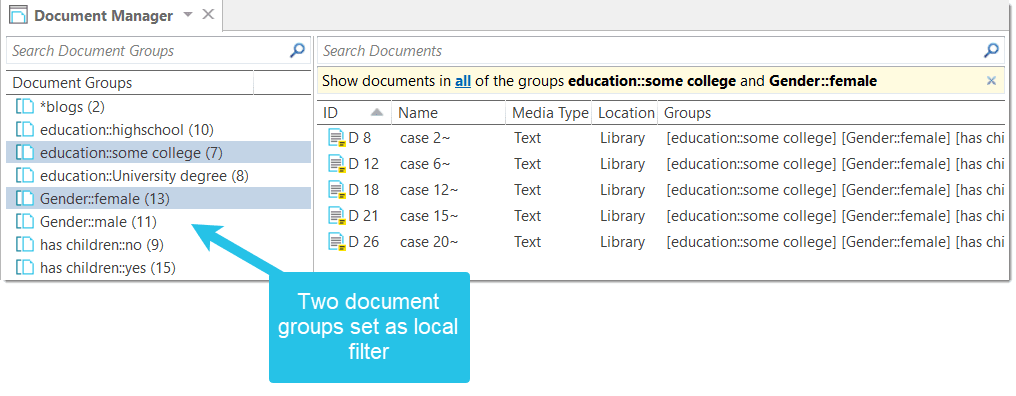Sort by the Groups column header
The height and width of the screenshot is (396, 1016).
click(x=832, y=113)
